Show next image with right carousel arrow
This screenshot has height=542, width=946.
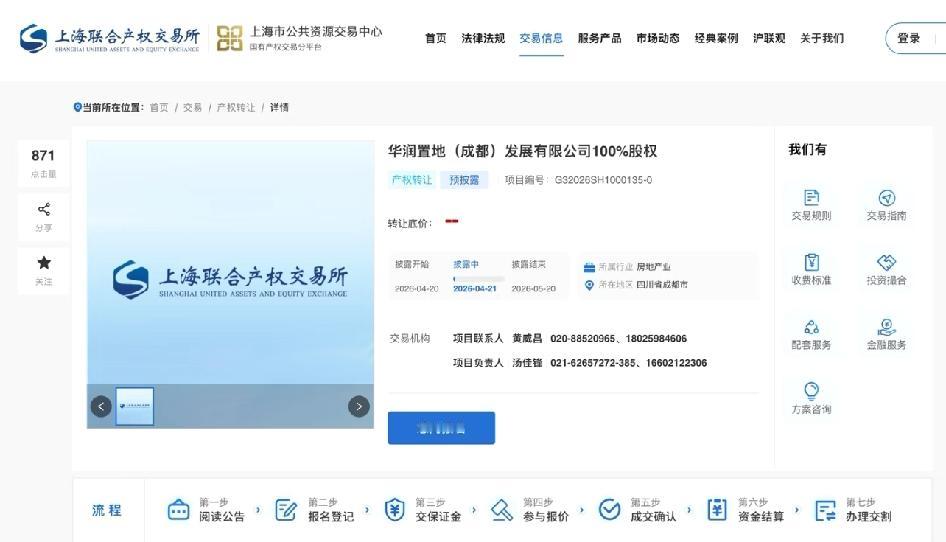coord(359,406)
